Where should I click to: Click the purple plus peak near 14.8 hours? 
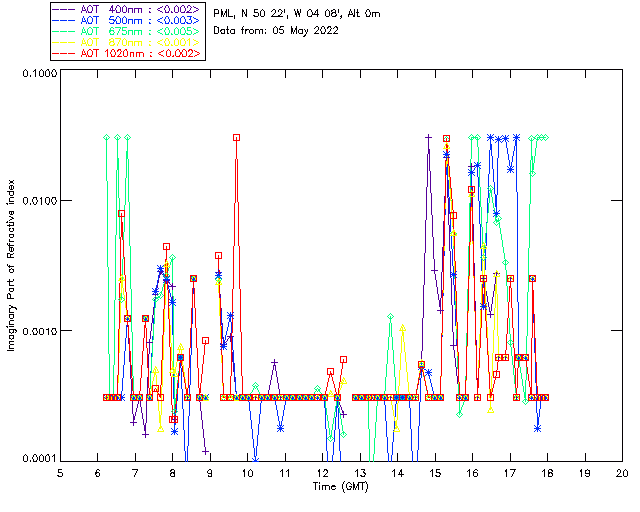point(428,137)
